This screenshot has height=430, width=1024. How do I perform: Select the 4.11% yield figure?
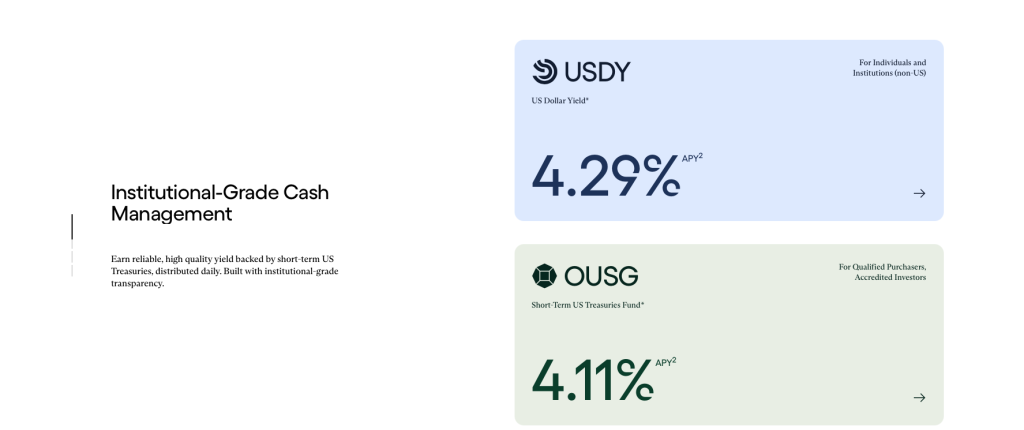click(x=592, y=379)
